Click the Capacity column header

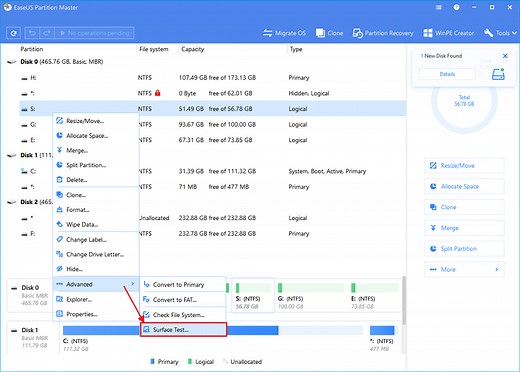click(x=193, y=49)
